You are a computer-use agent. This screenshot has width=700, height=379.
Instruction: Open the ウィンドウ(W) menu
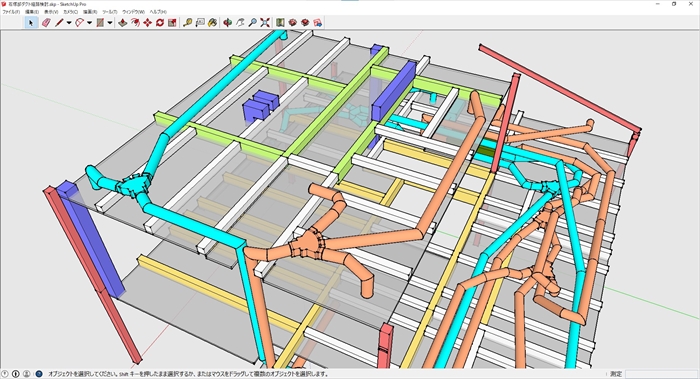133,12
